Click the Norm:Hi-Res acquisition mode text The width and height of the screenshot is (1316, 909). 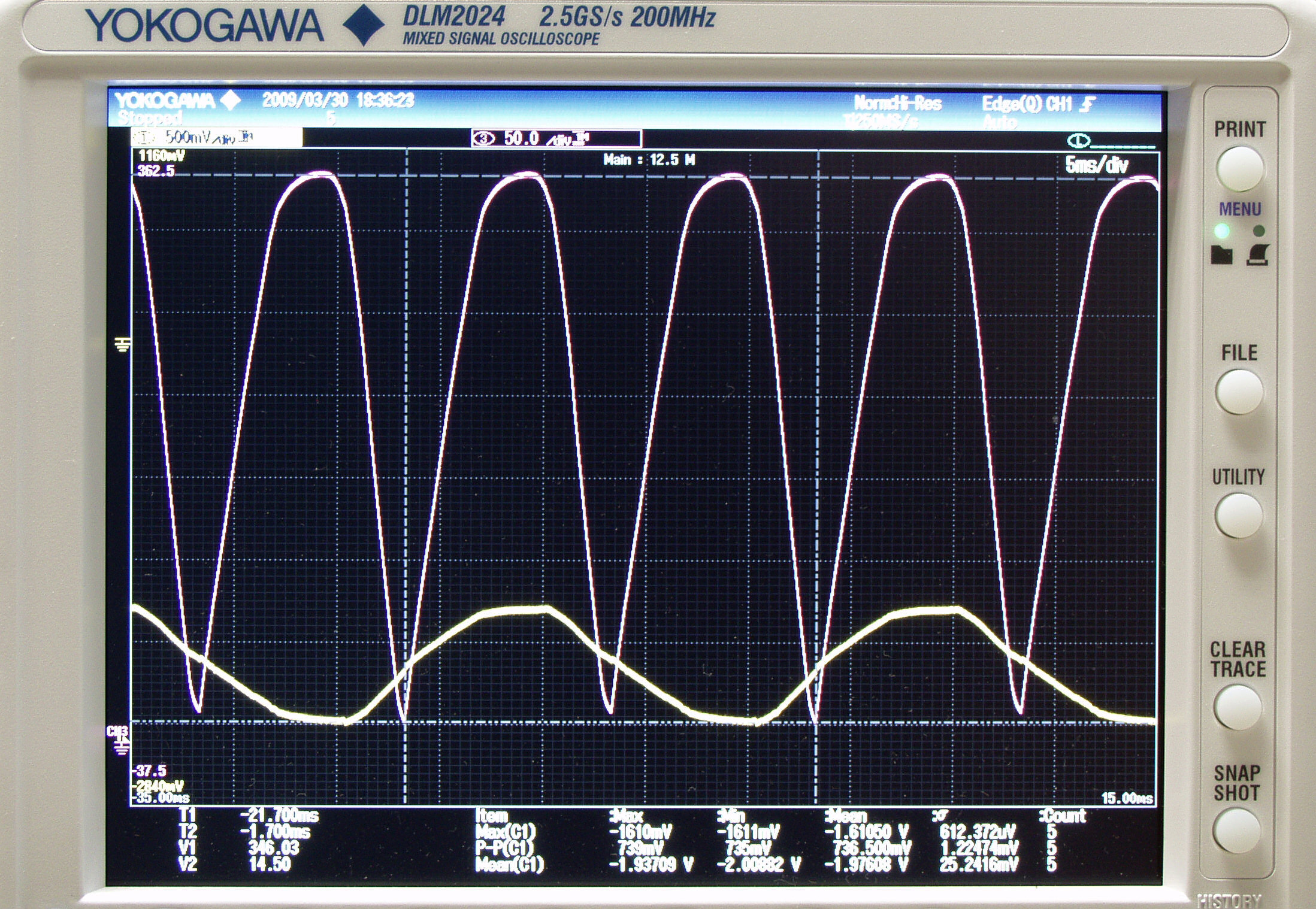(897, 104)
